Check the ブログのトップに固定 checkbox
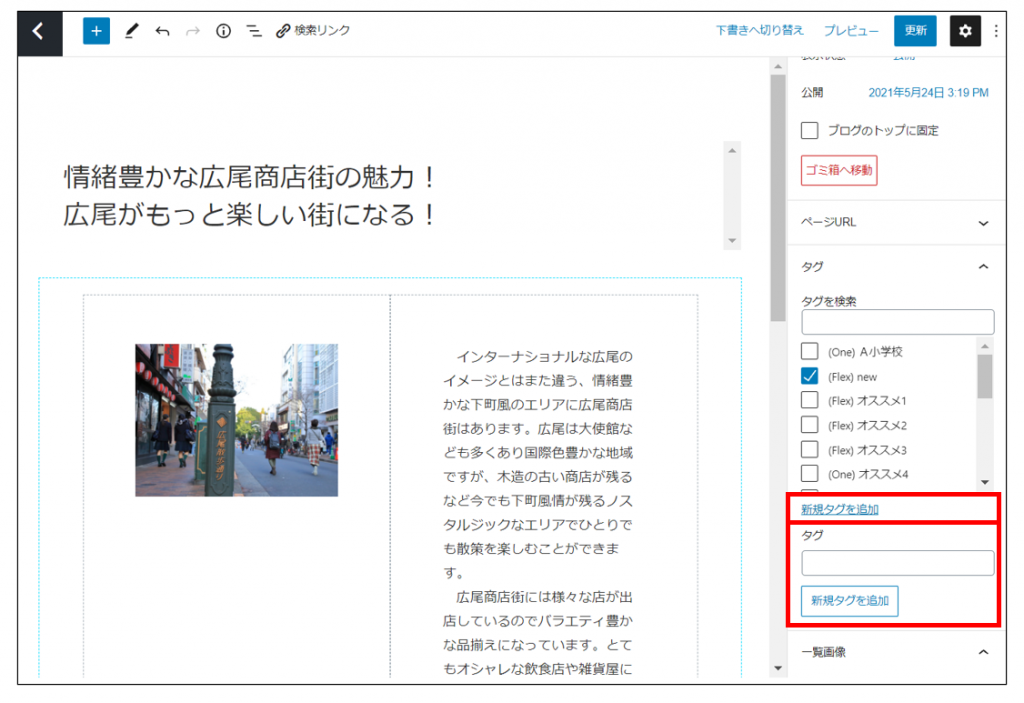Viewport: 1024px width, 703px height. pyautogui.click(x=810, y=131)
